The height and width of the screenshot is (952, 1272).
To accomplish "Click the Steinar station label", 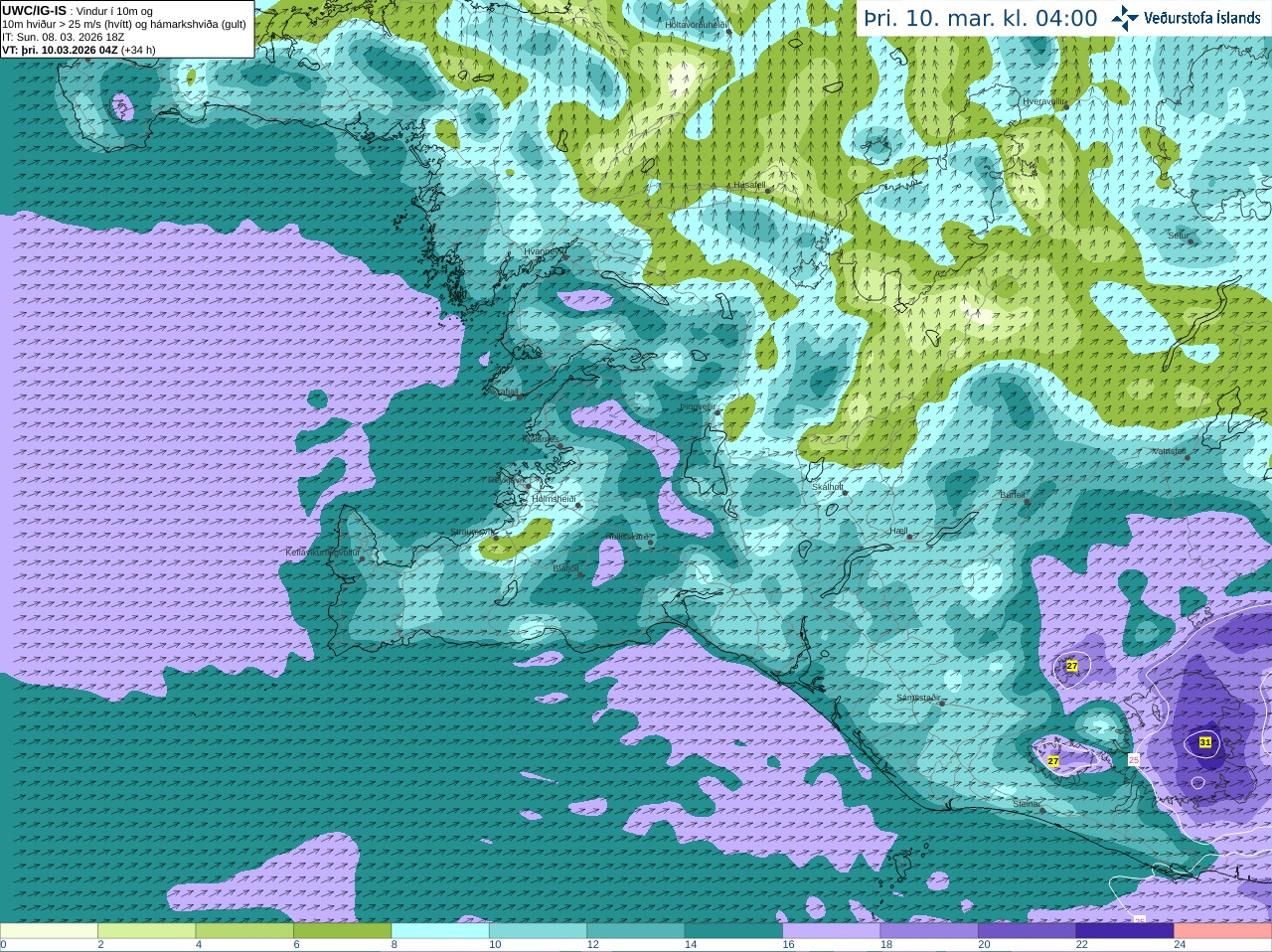I will pyautogui.click(x=1027, y=804).
